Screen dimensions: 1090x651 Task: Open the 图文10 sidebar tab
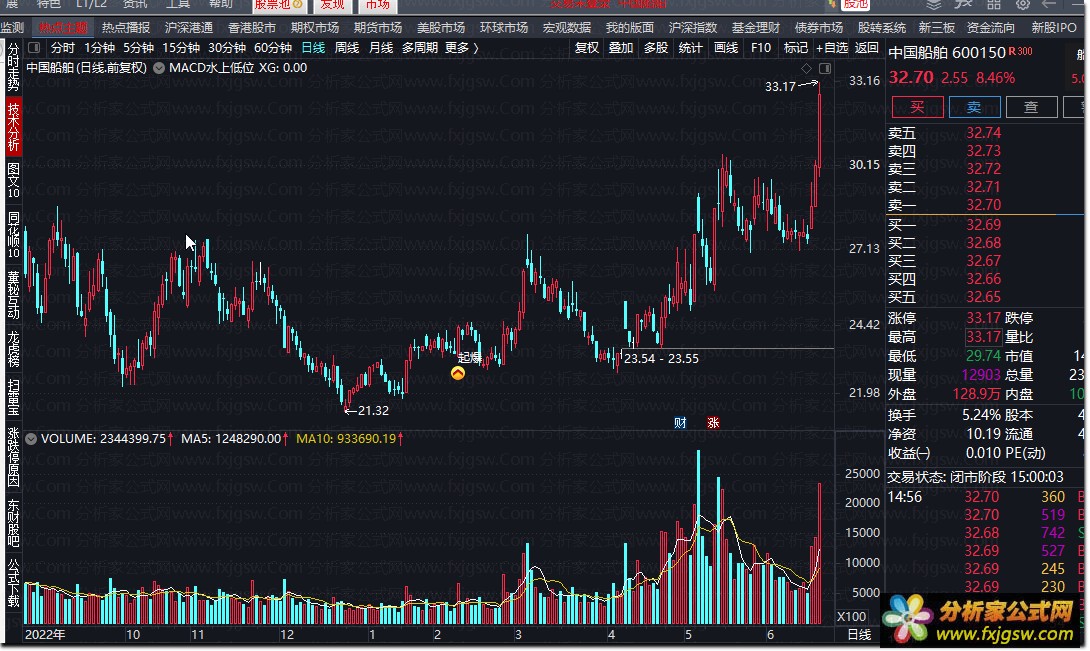coord(13,180)
